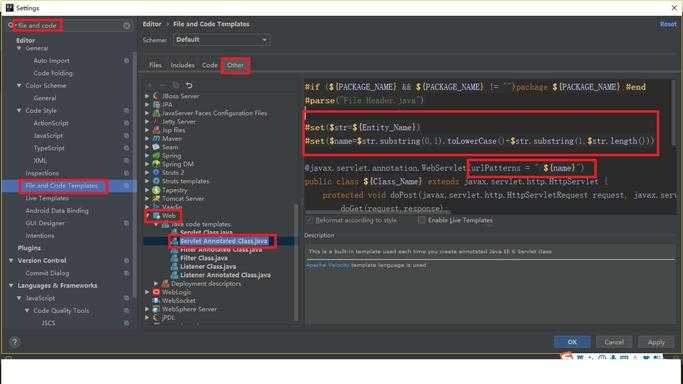This screenshot has height=384, width=683.
Task: Click the Maven group icon
Action: (x=156, y=138)
